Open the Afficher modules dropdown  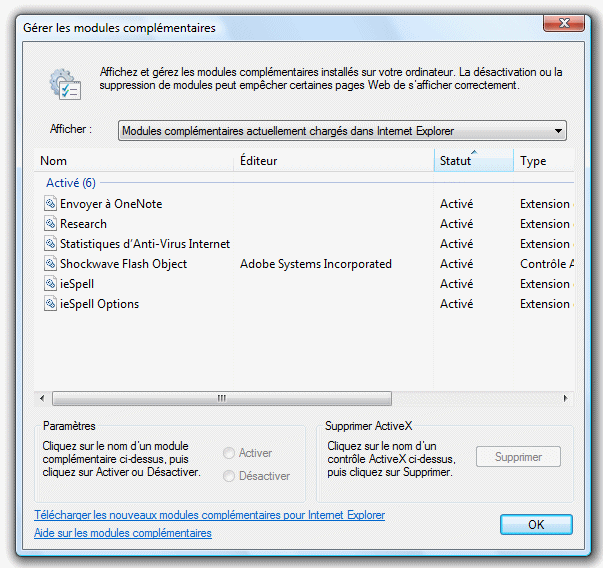tap(342, 131)
